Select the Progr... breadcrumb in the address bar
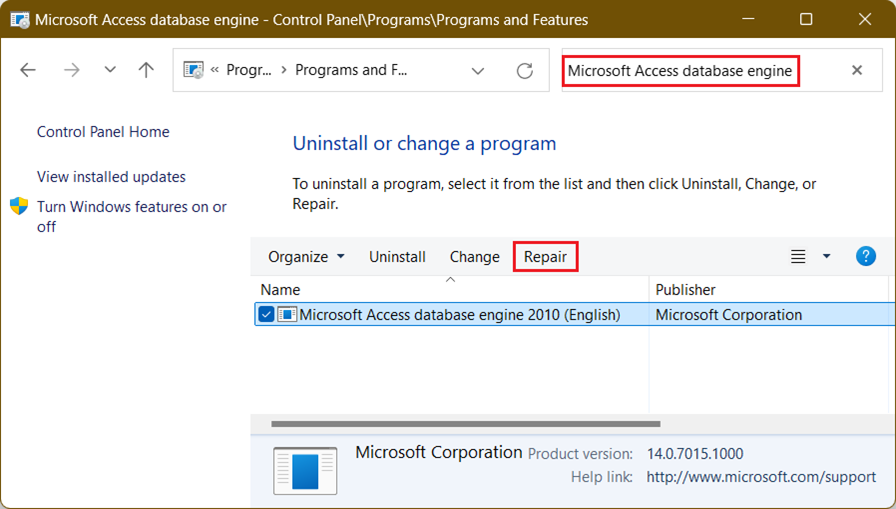Image resolution: width=896 pixels, height=509 pixels. click(249, 70)
